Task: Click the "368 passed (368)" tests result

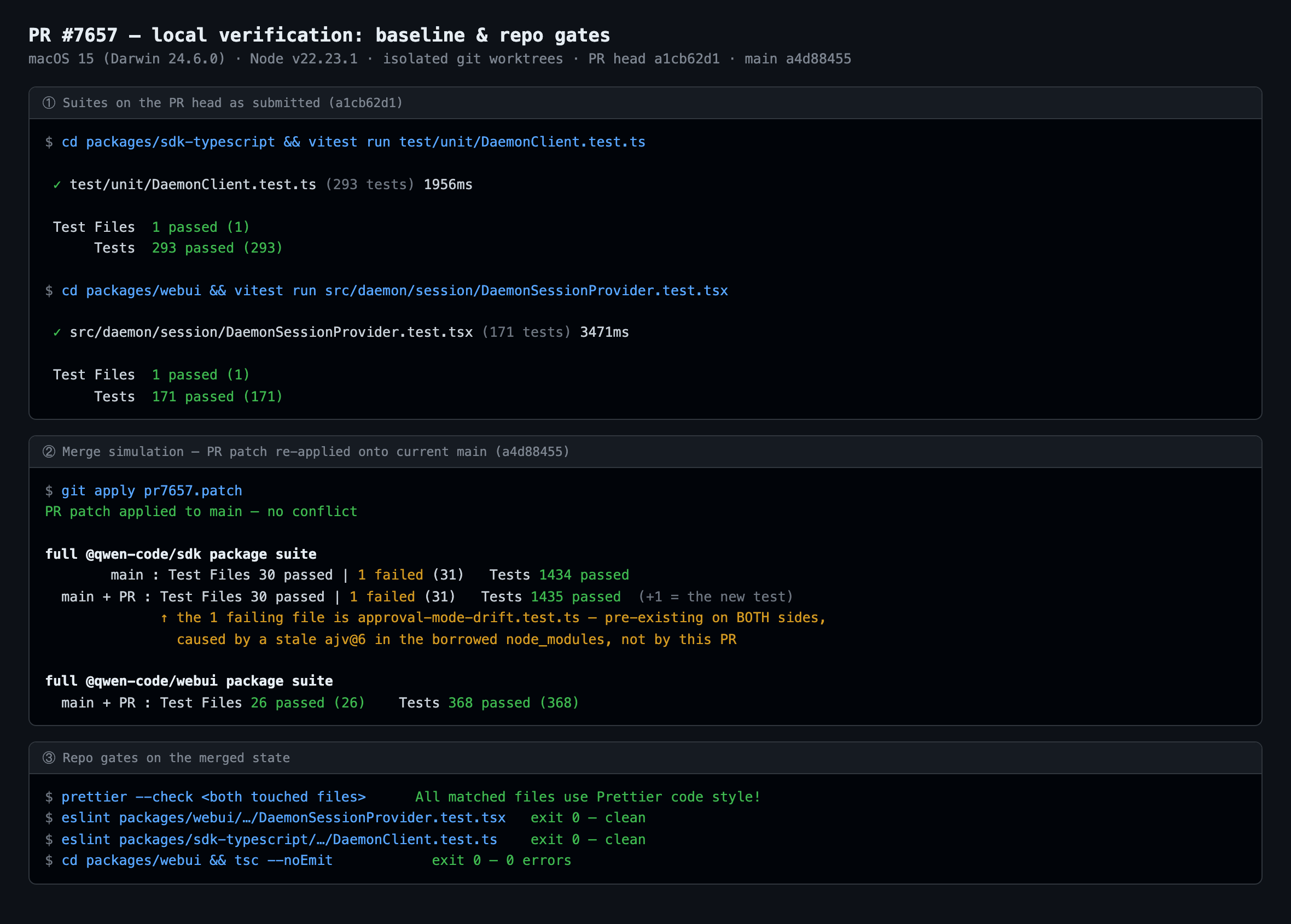Action: pos(514,703)
